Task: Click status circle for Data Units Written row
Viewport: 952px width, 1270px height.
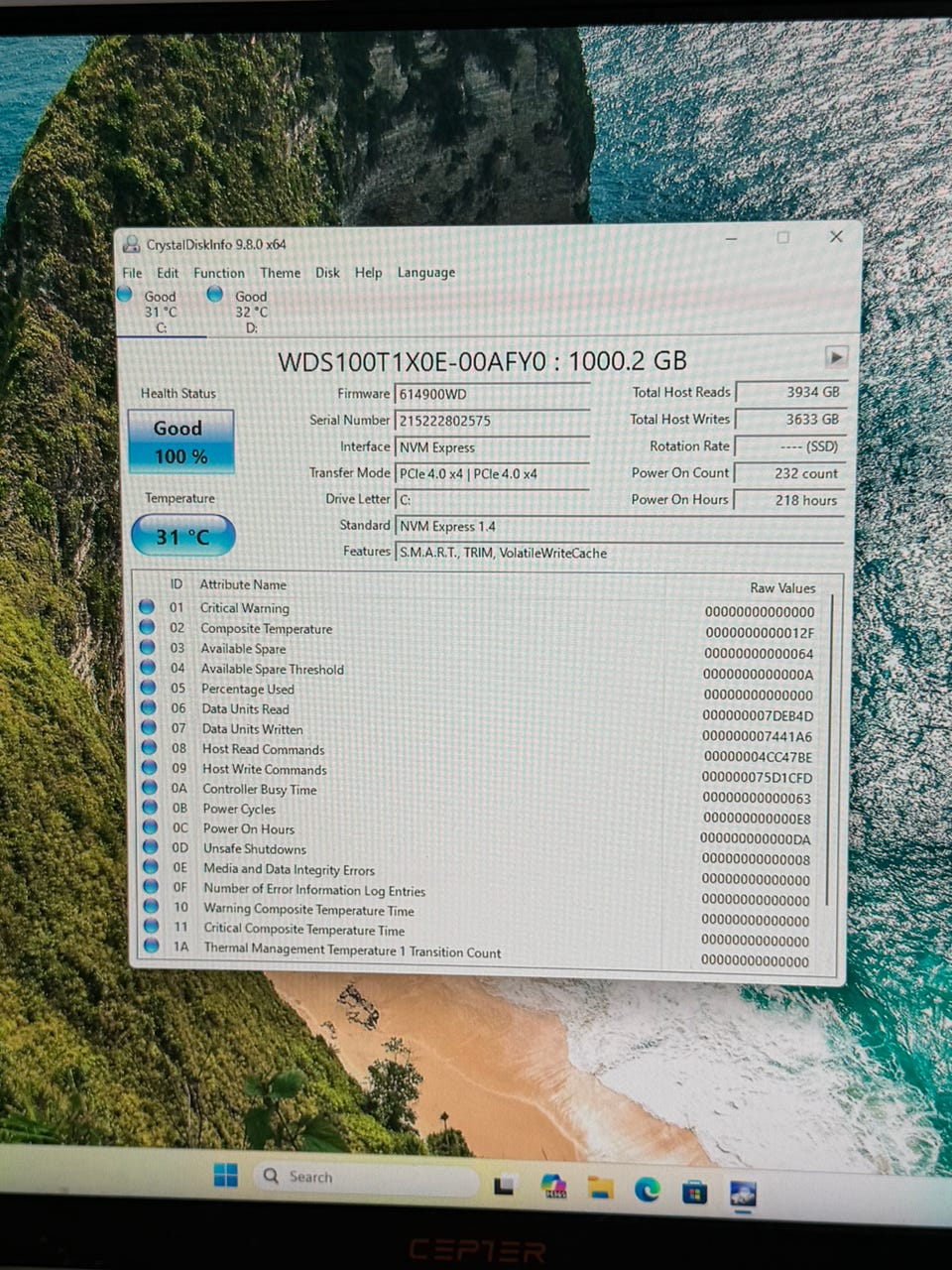Action: (x=149, y=727)
